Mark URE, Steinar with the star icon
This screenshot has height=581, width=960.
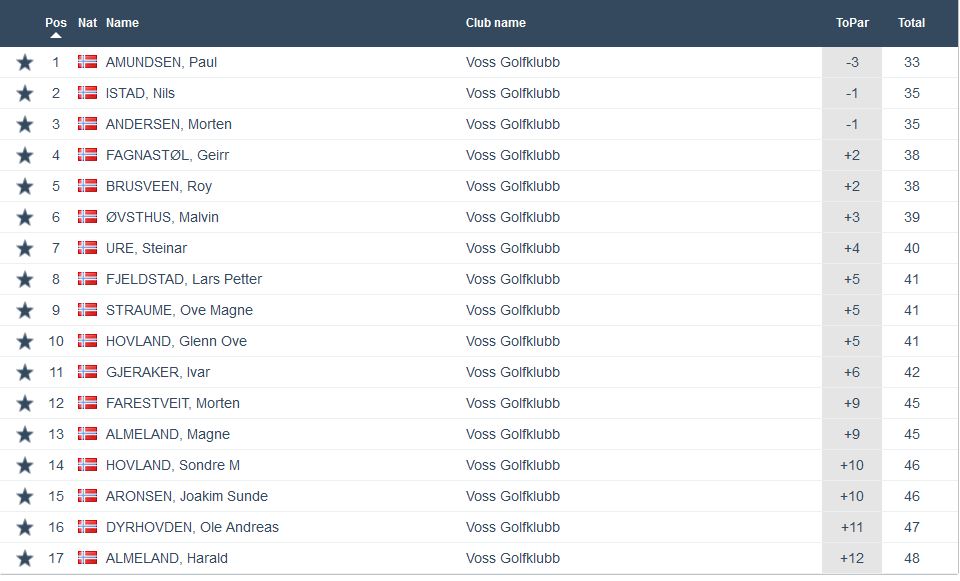25,249
